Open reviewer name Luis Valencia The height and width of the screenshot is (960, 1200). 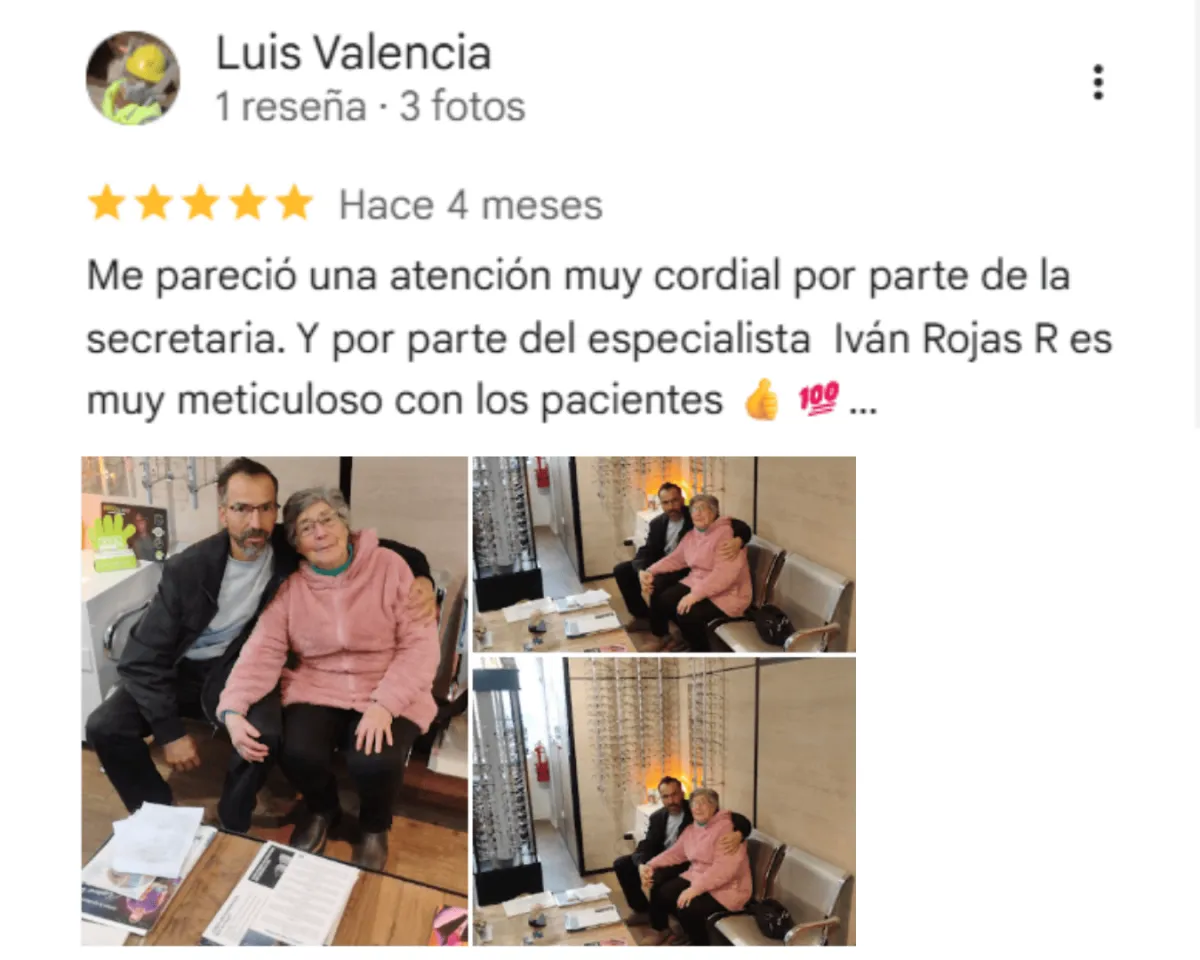click(x=353, y=54)
